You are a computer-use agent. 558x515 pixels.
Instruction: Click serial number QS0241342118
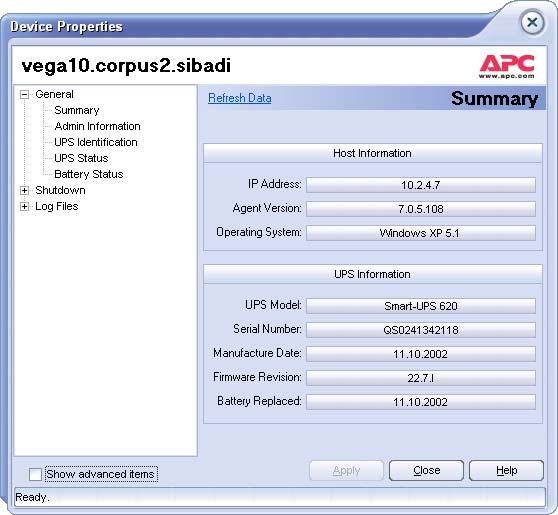tap(421, 330)
